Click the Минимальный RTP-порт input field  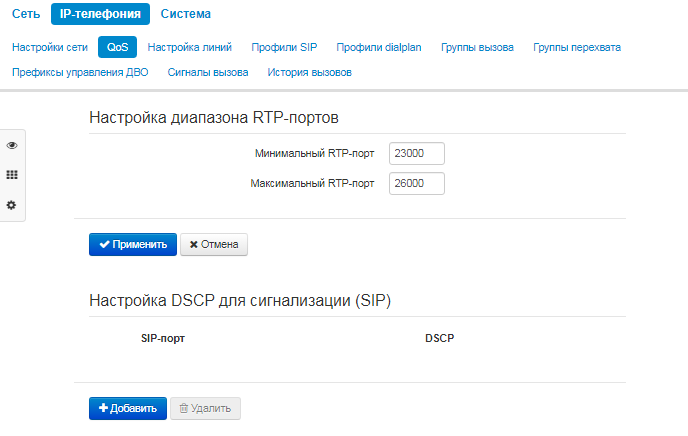tap(416, 154)
